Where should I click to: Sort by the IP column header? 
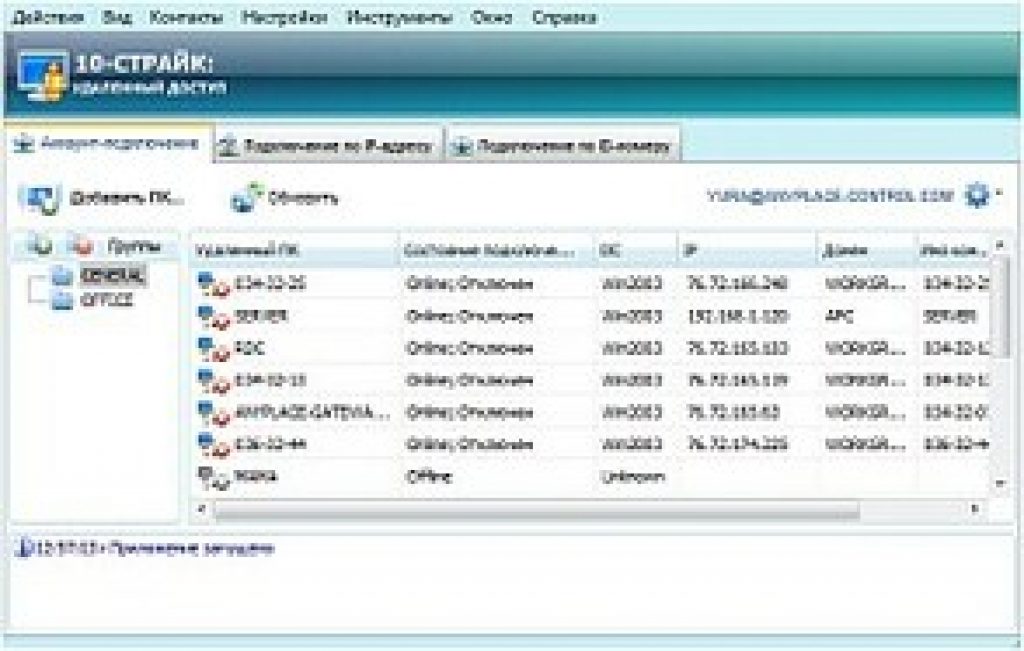[746, 250]
